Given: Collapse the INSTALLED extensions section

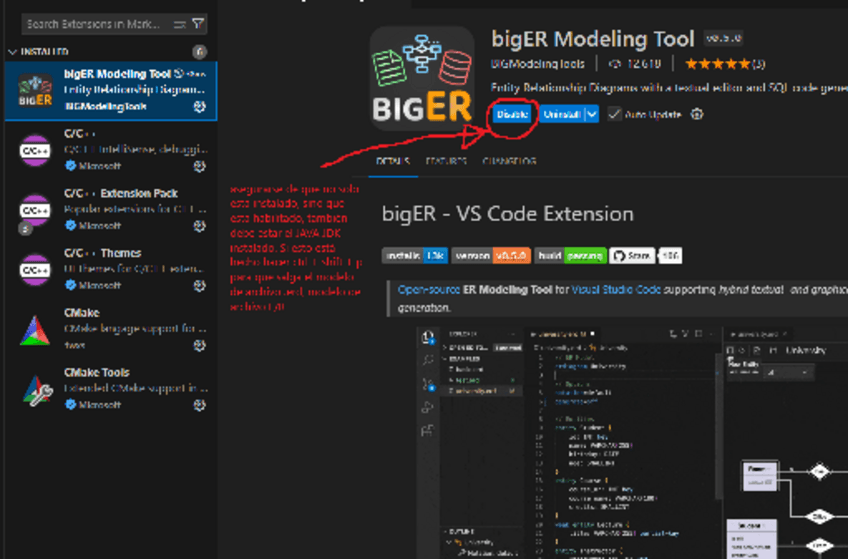Looking at the screenshot, I should [x=12, y=51].
